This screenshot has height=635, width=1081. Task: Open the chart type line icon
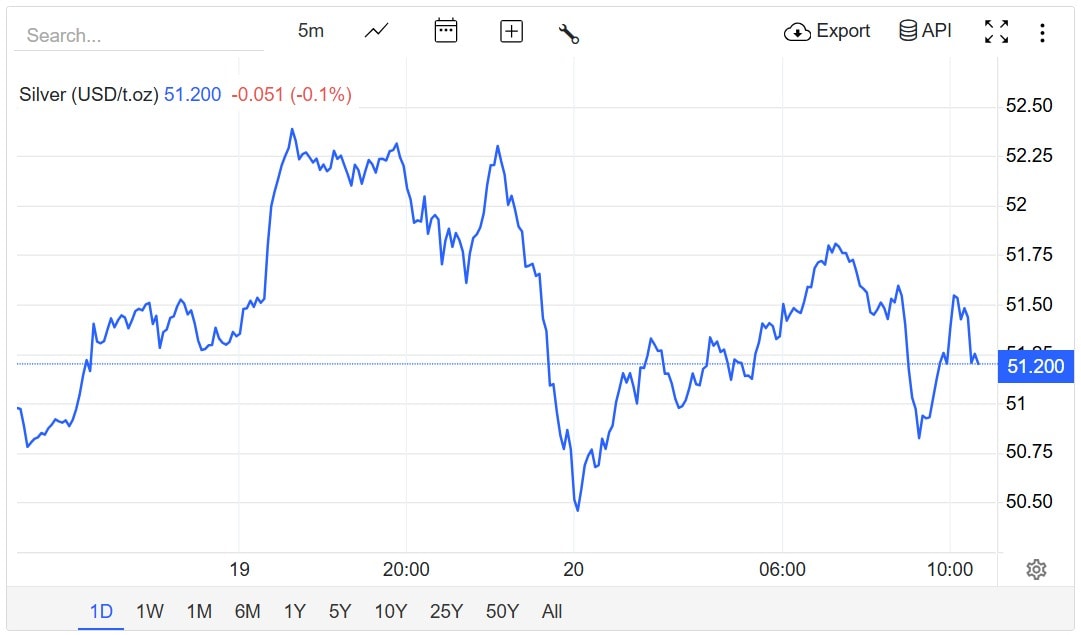(x=376, y=31)
